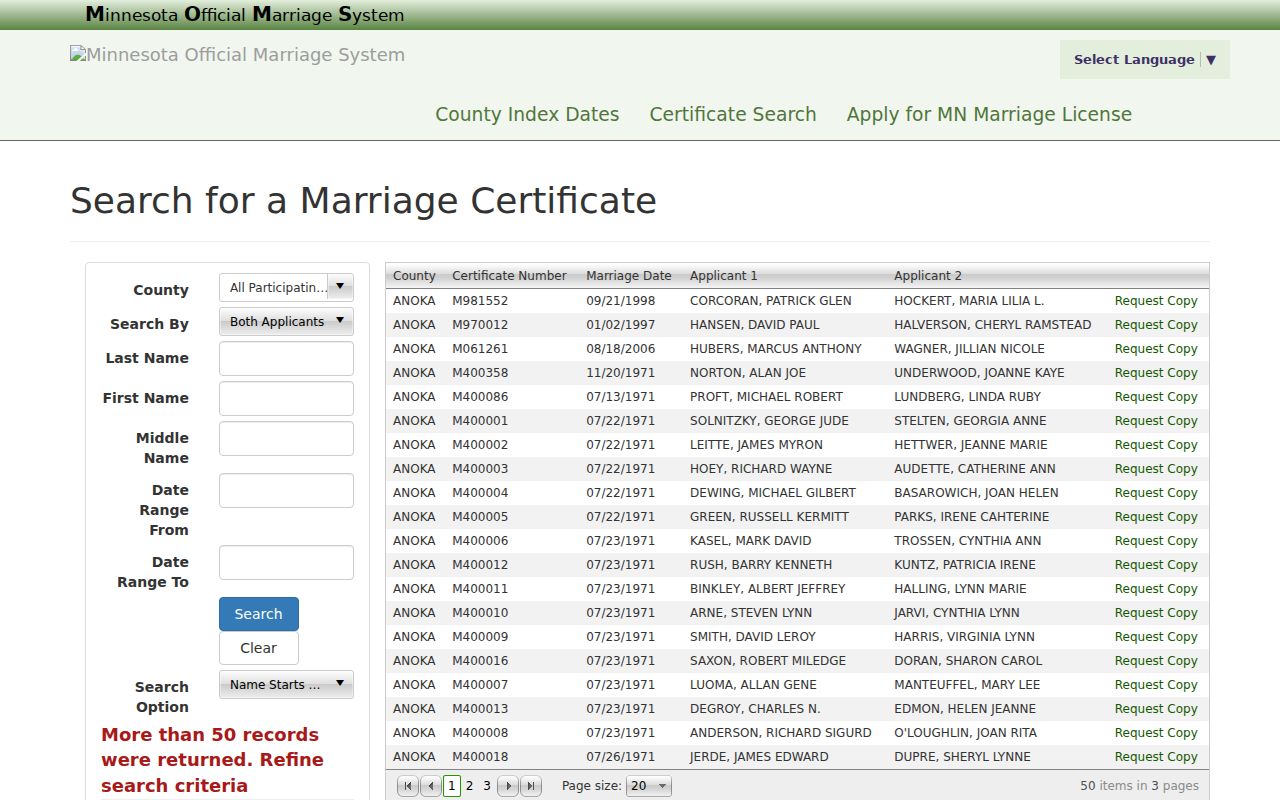Request copy for NORTON, ALAN JOE

point(1156,373)
